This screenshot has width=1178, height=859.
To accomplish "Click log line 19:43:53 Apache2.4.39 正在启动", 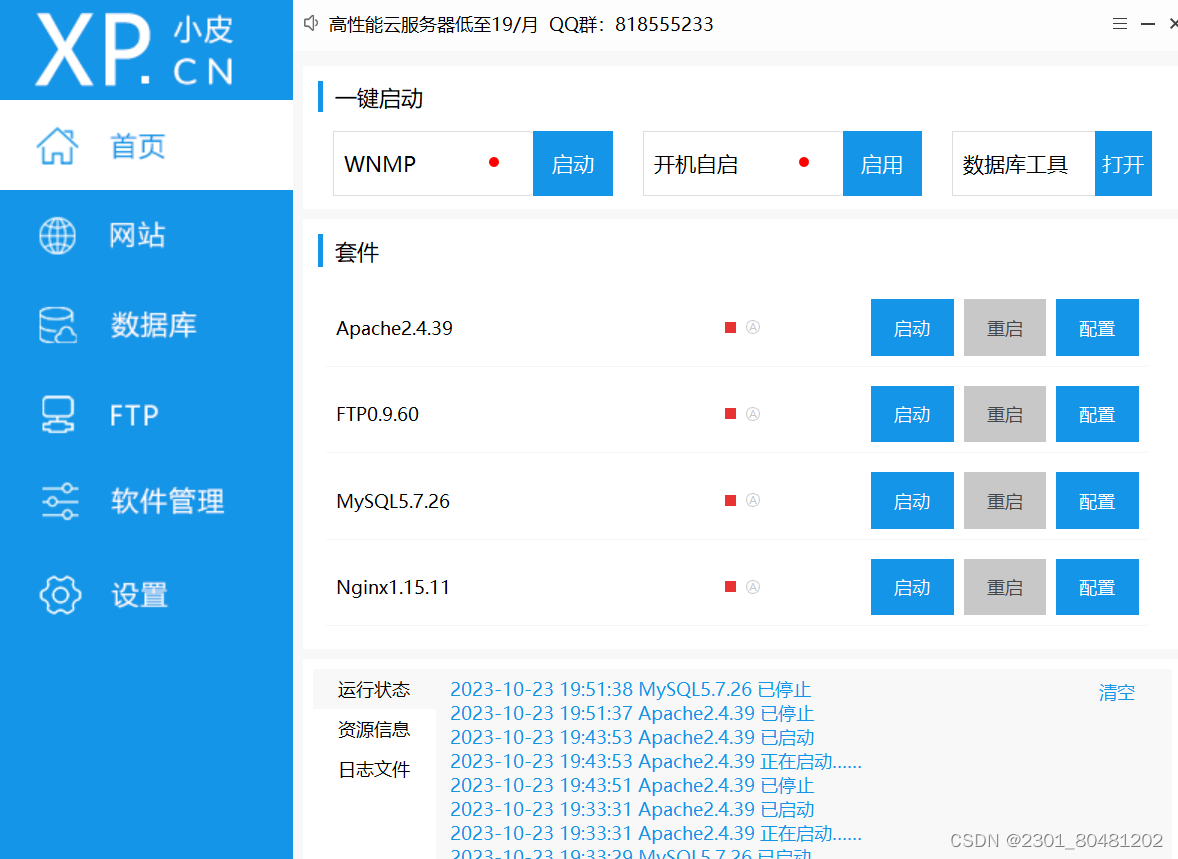I will pos(656,761).
